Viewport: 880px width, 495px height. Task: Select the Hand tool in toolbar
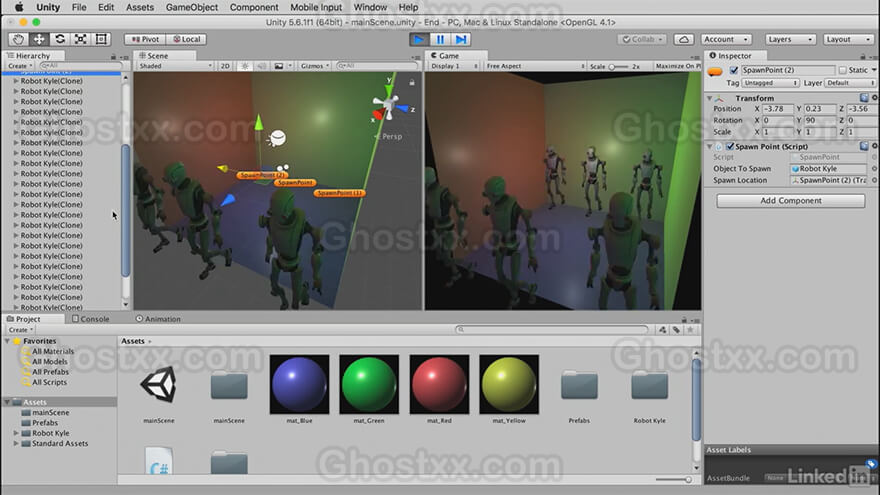pyautogui.click(x=19, y=39)
